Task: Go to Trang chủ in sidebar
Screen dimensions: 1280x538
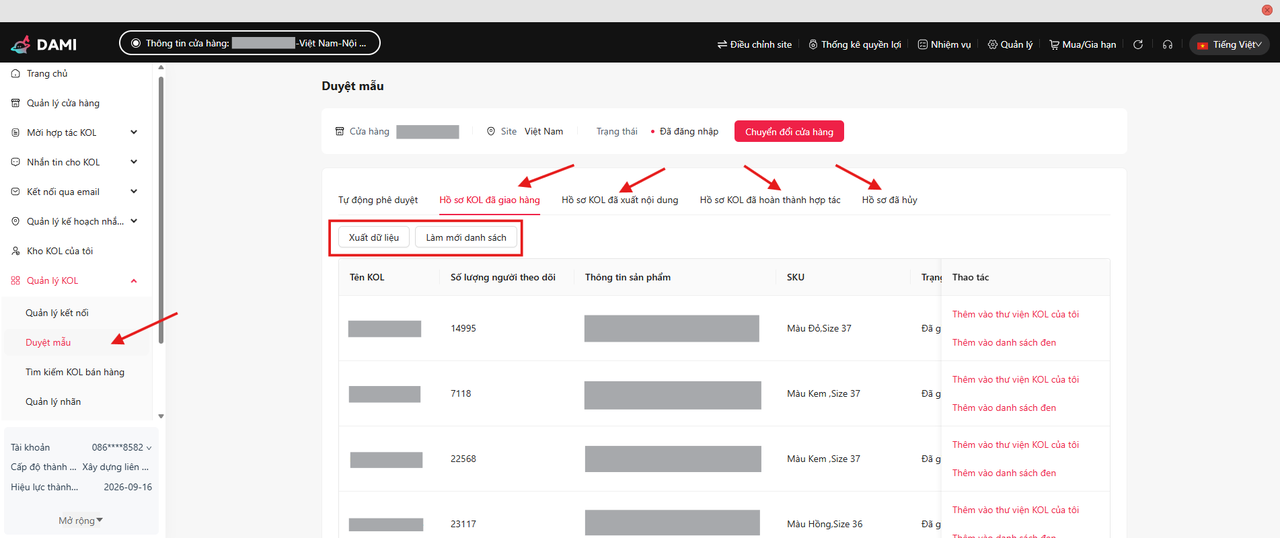Action: [47, 74]
